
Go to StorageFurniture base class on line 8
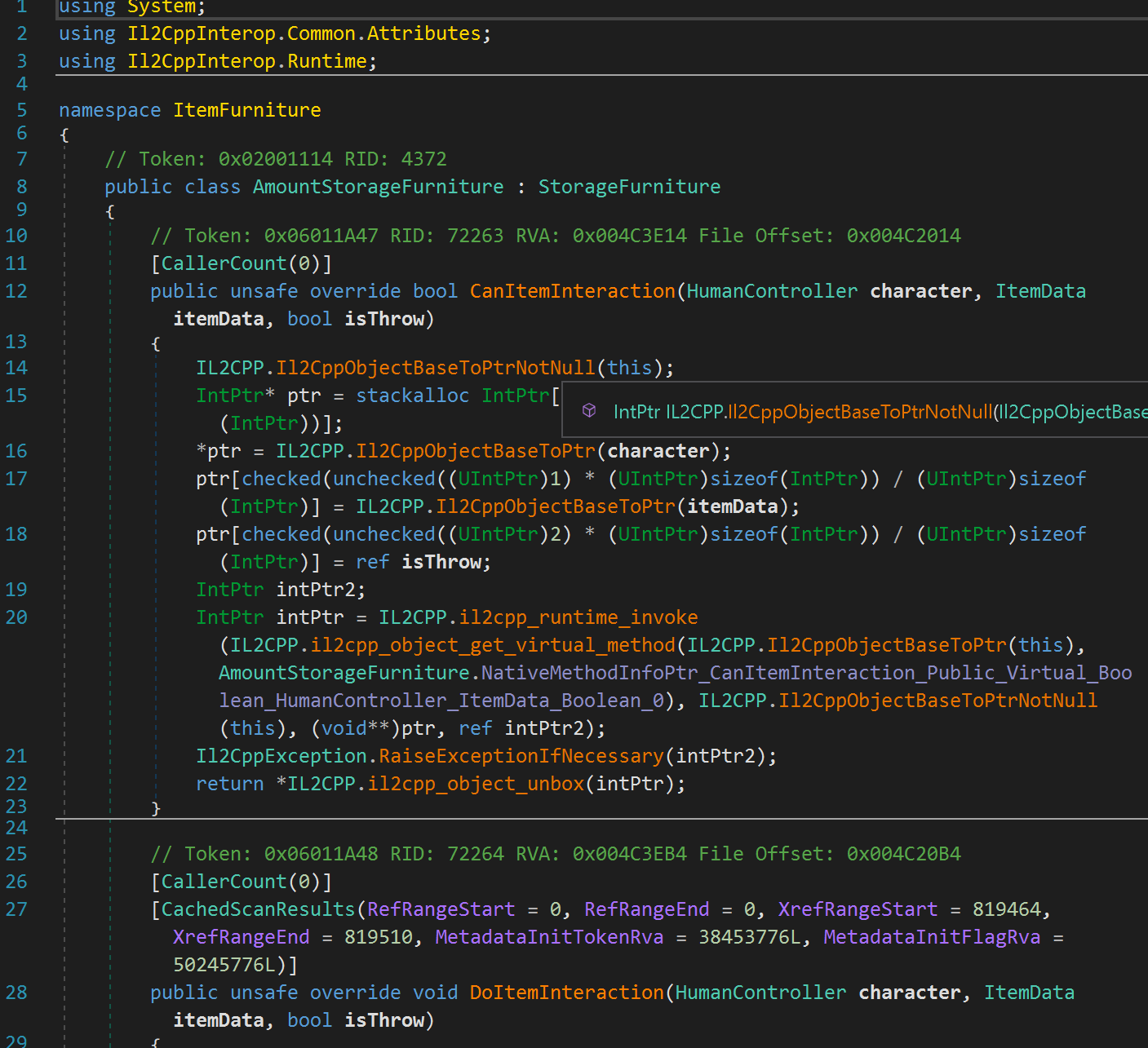[629, 187]
